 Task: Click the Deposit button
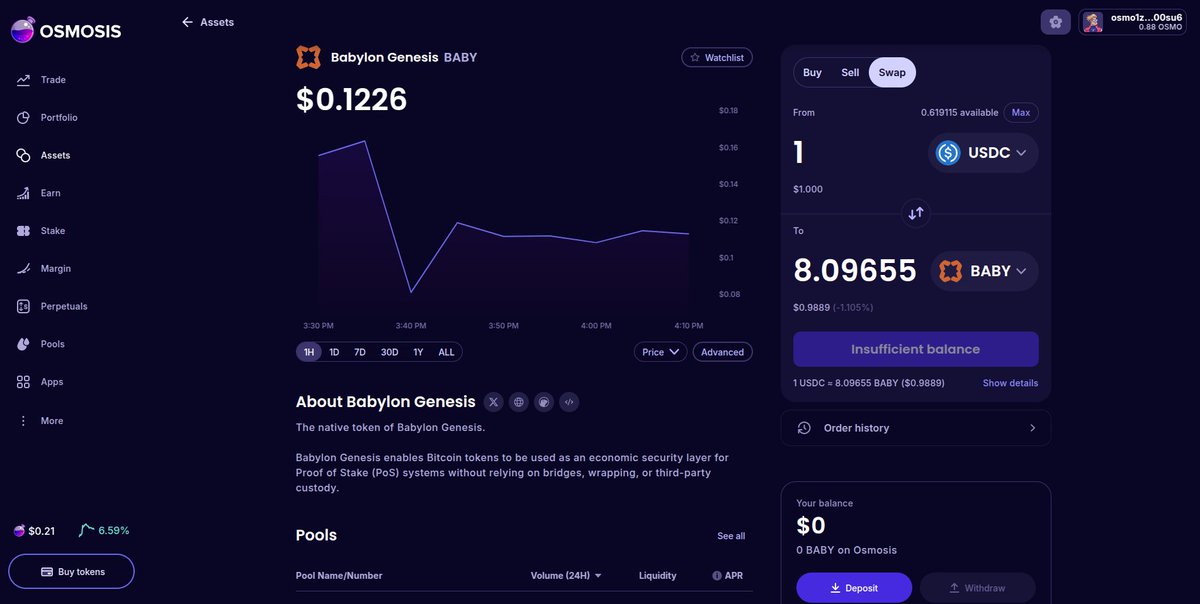(x=854, y=588)
